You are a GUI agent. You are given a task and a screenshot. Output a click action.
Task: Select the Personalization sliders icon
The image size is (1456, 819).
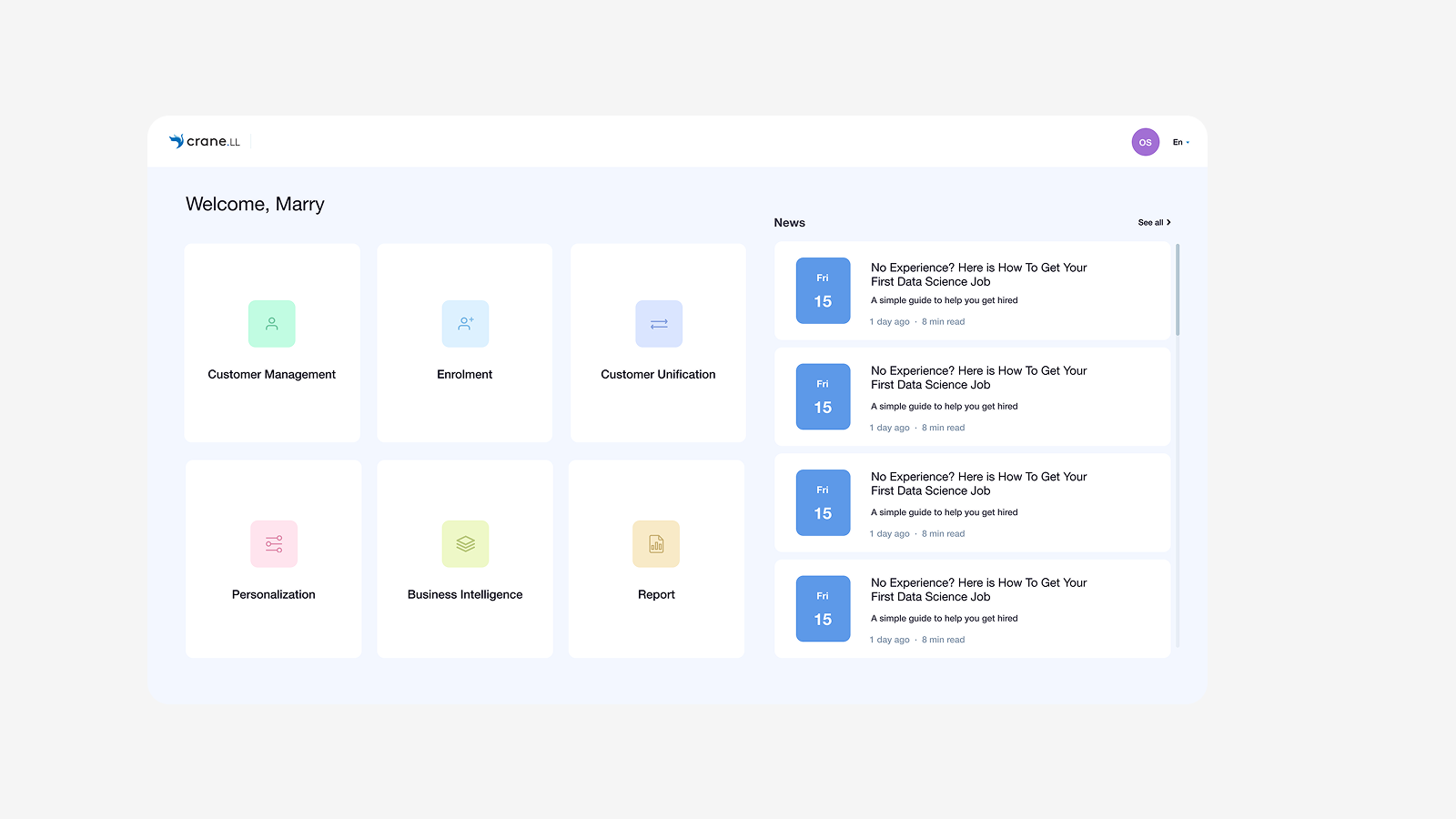(x=273, y=543)
